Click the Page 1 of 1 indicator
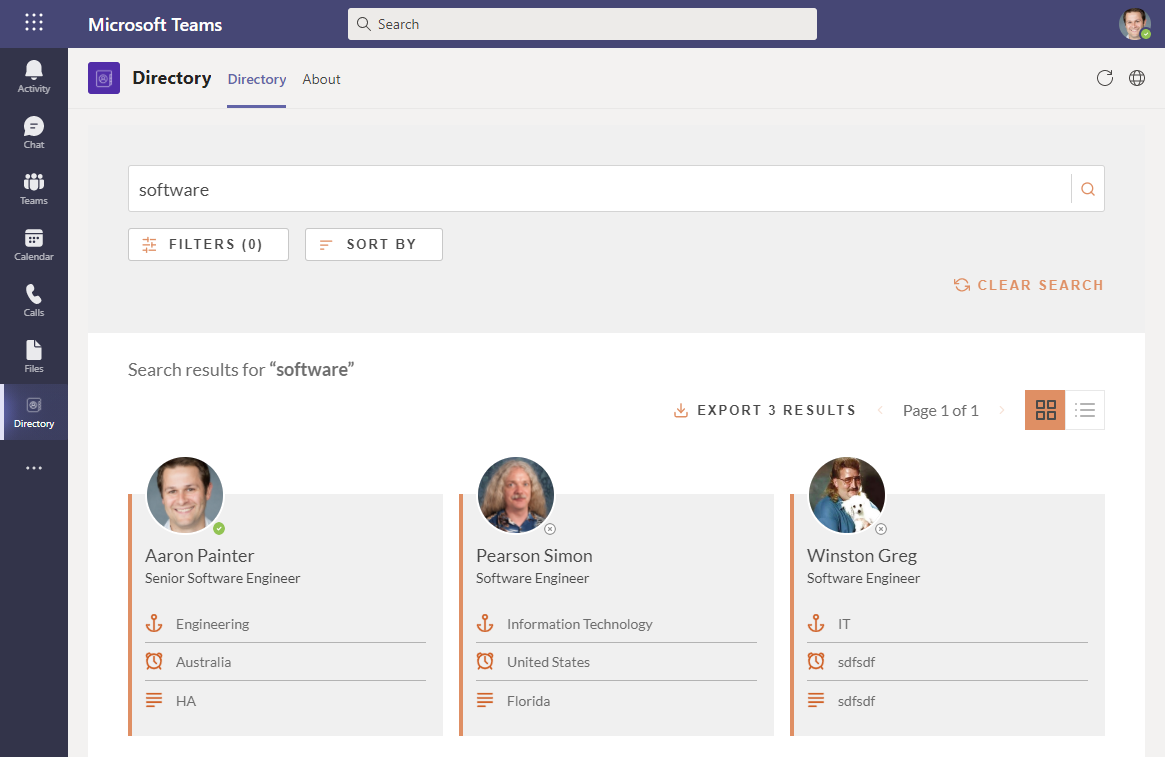 pos(941,410)
